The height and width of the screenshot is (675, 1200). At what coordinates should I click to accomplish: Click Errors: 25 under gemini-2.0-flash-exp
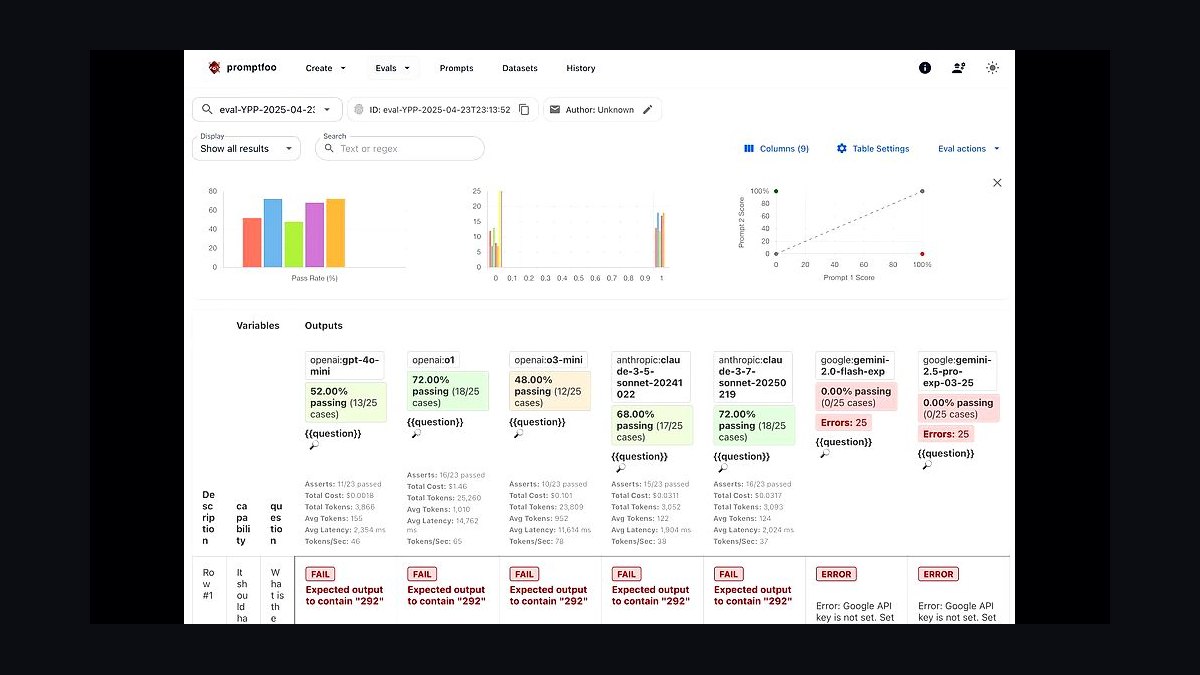tap(844, 422)
